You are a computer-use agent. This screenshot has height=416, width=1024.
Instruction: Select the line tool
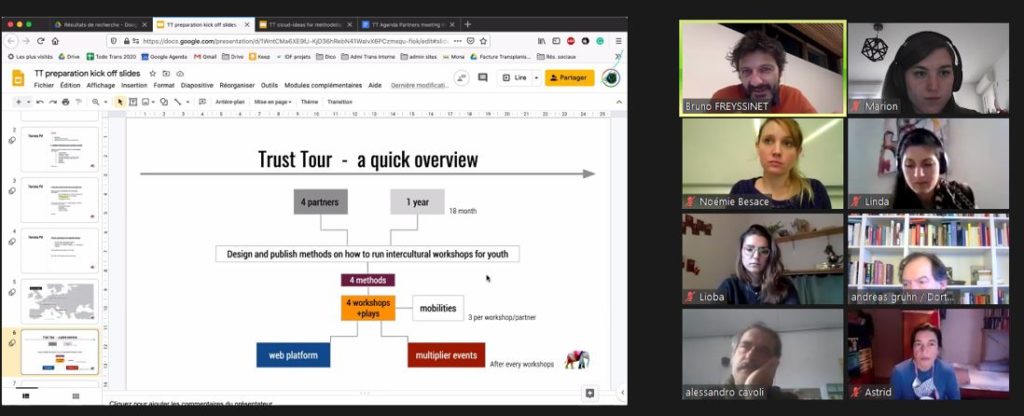click(x=177, y=102)
